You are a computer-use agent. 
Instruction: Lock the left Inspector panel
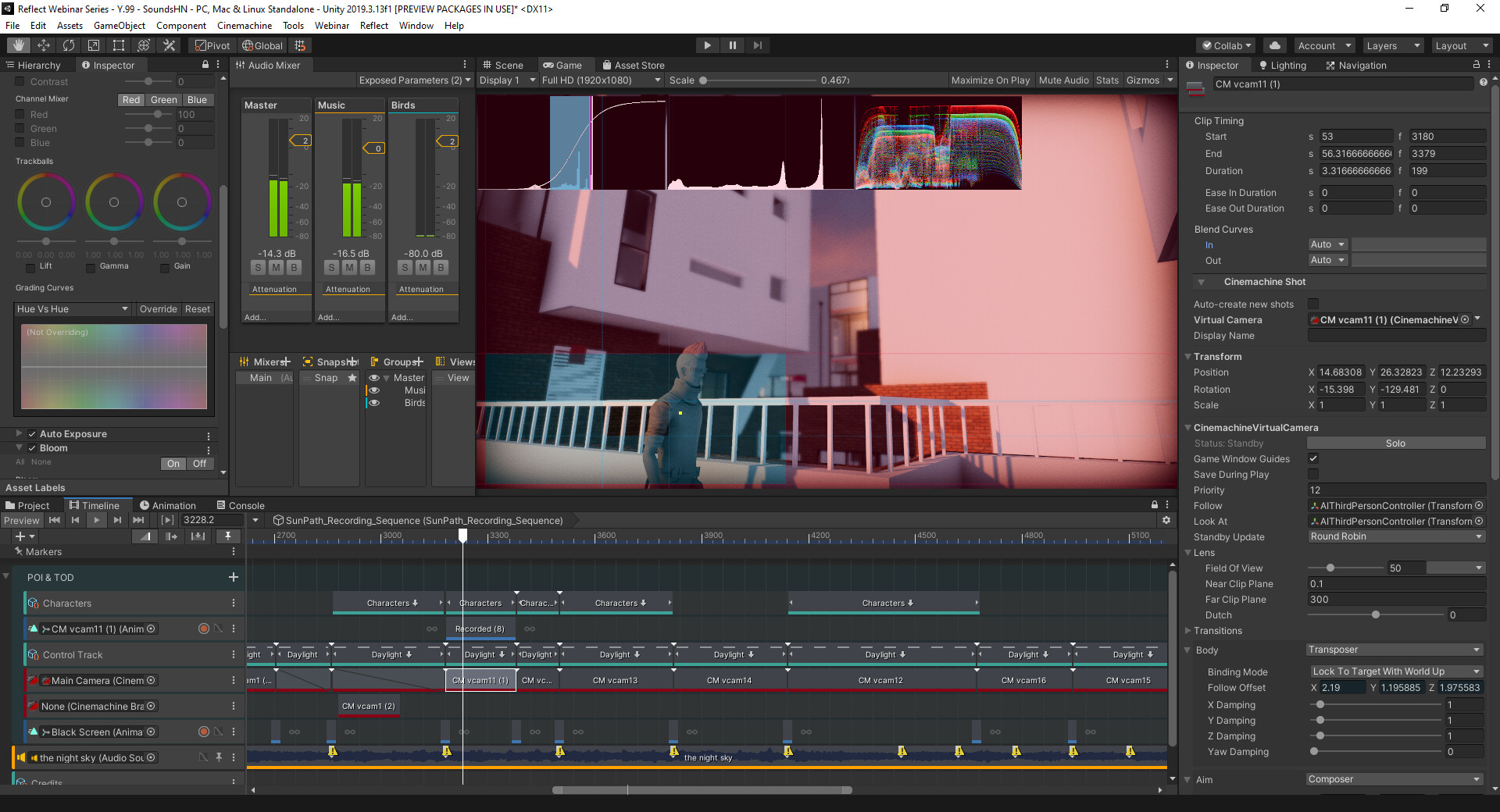205,65
